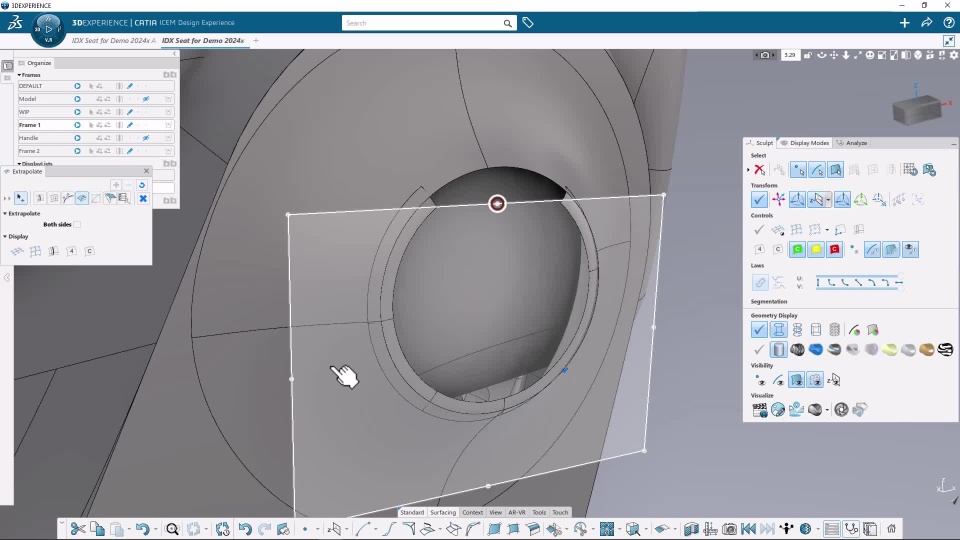This screenshot has width=960, height=540.
Task: Open dropdown beside control mesh icon
Action: [827, 230]
